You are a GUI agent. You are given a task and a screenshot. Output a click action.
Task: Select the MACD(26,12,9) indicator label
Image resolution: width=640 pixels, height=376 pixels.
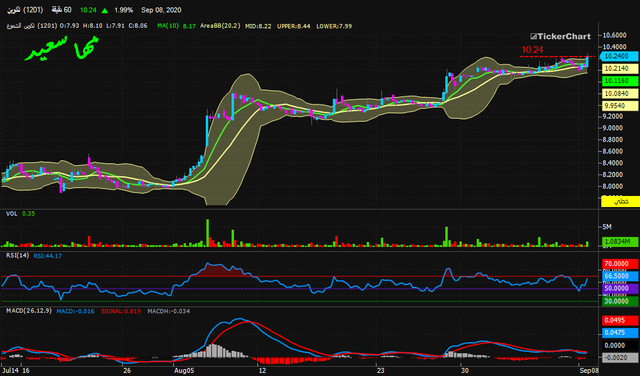pos(29,311)
